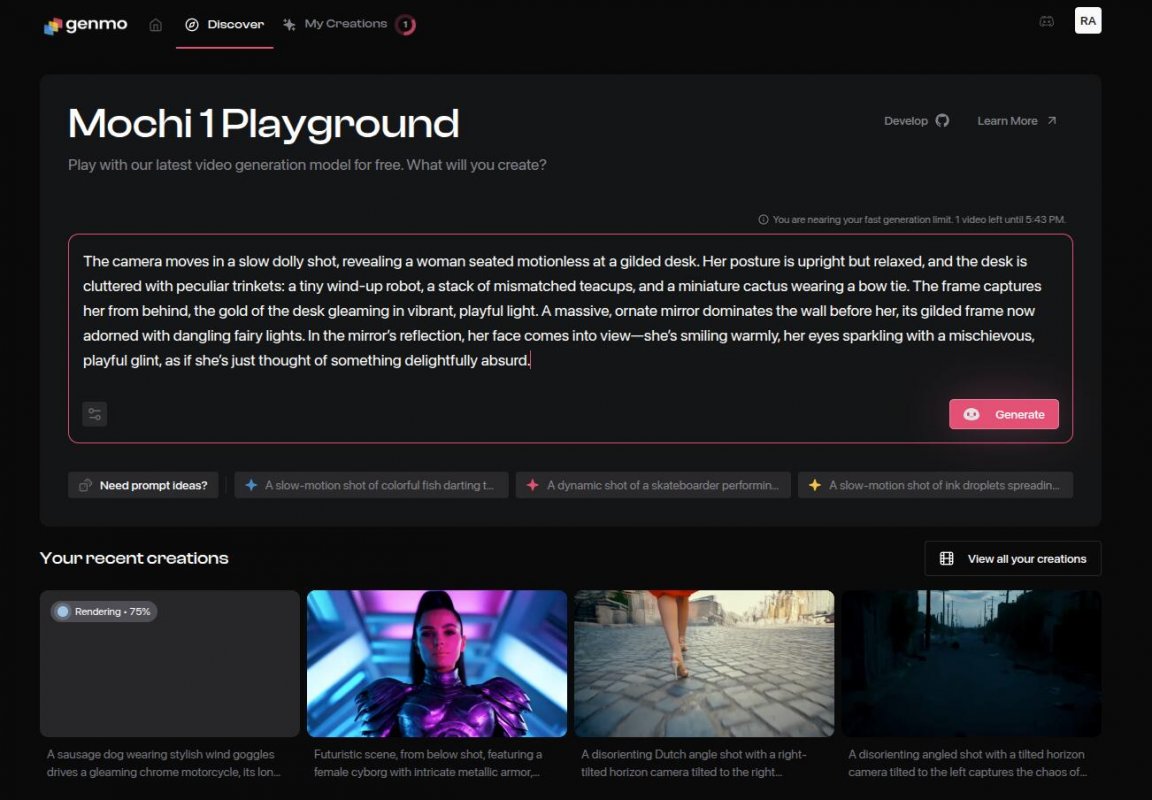Open the Develop GitHub link
This screenshot has width=1152, height=800.
click(916, 121)
